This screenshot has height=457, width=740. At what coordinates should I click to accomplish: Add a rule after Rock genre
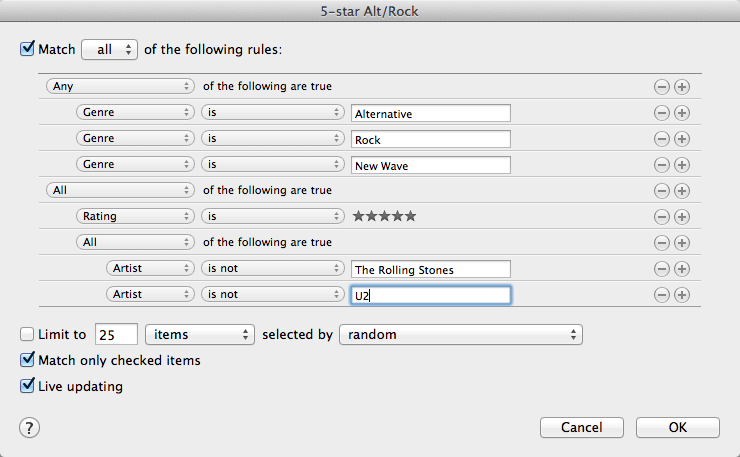pos(682,139)
